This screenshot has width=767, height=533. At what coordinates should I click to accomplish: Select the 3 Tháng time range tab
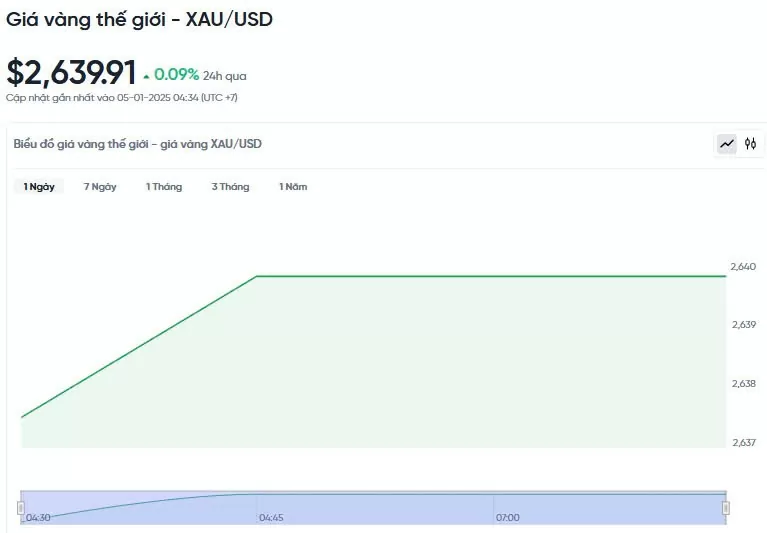230,187
